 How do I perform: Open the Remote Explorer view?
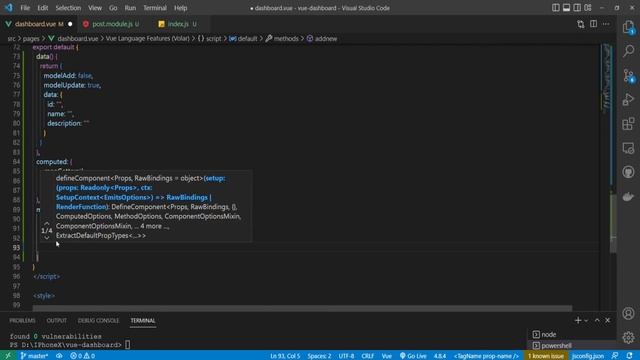629,148
